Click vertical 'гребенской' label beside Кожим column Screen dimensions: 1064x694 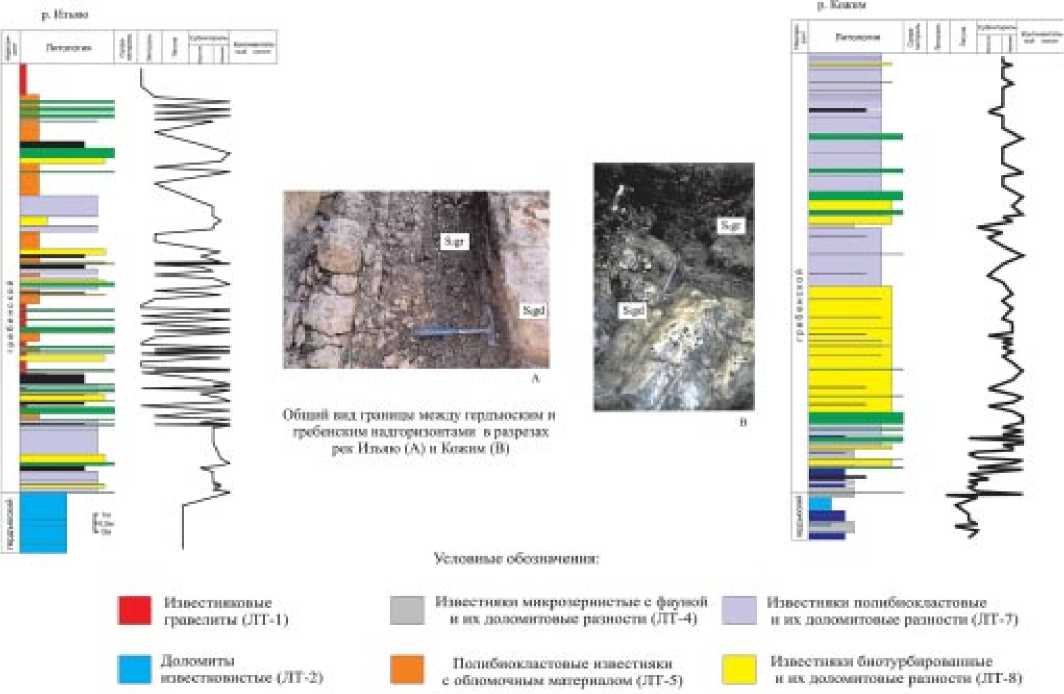(x=799, y=305)
